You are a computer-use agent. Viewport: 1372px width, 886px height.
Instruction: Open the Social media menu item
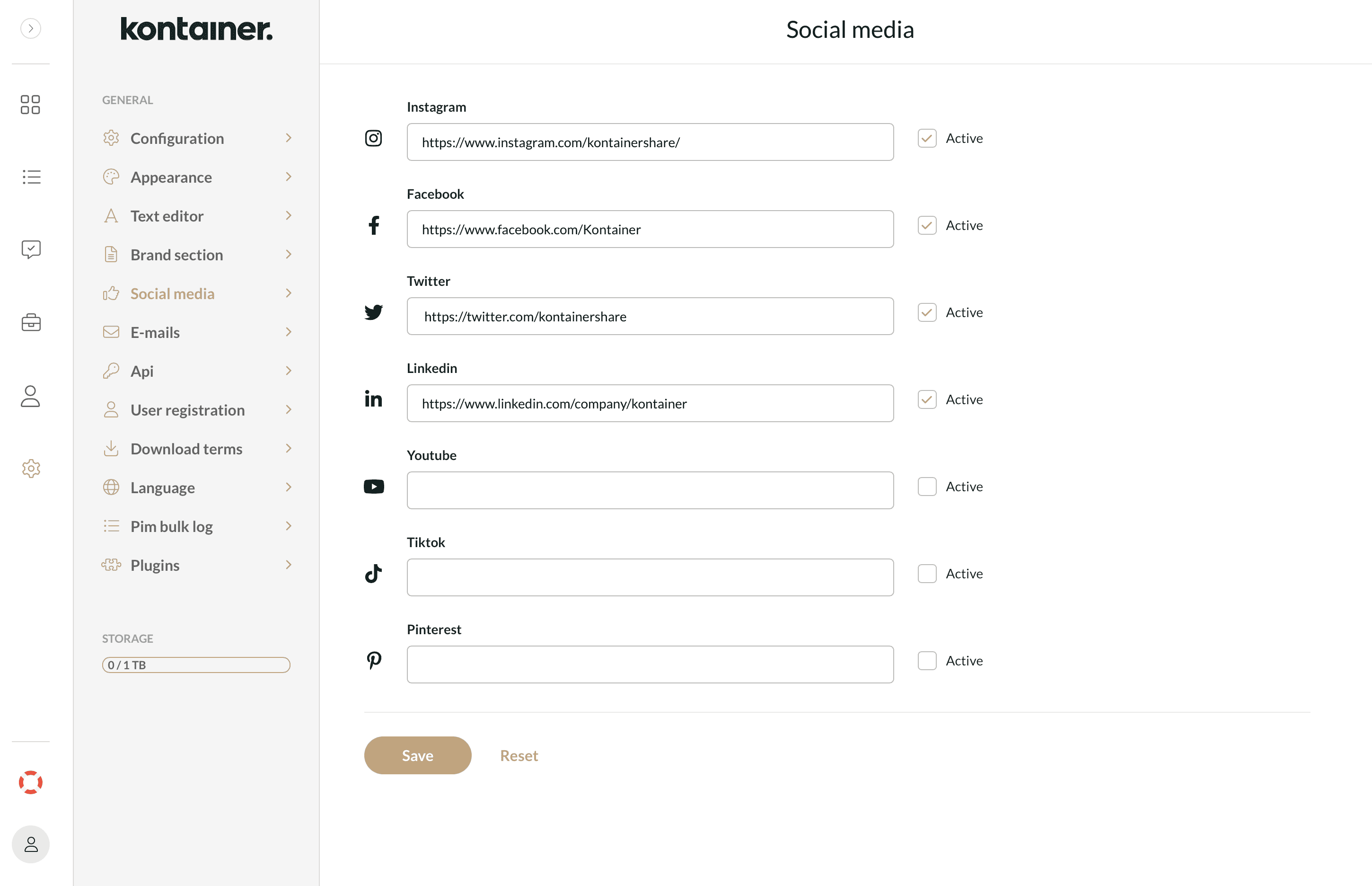coord(172,293)
